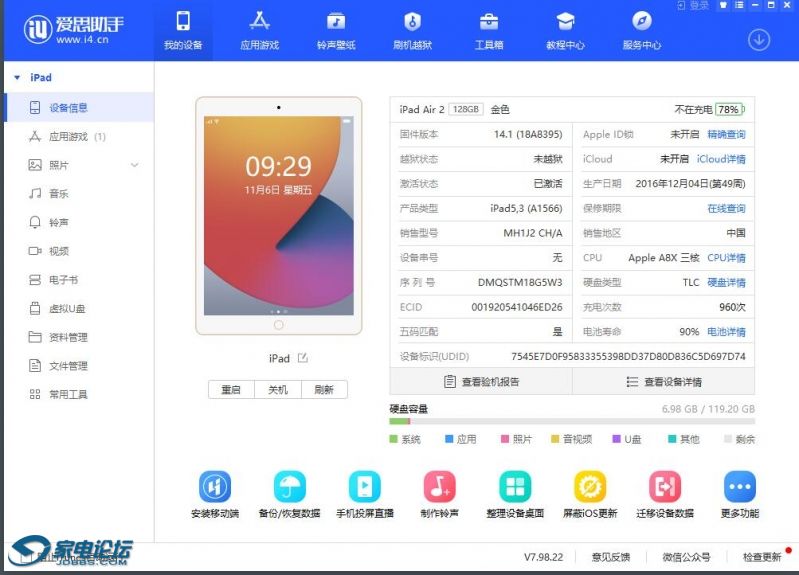Open CPU详情 link
Viewport: 799px width, 575px height.
point(726,258)
